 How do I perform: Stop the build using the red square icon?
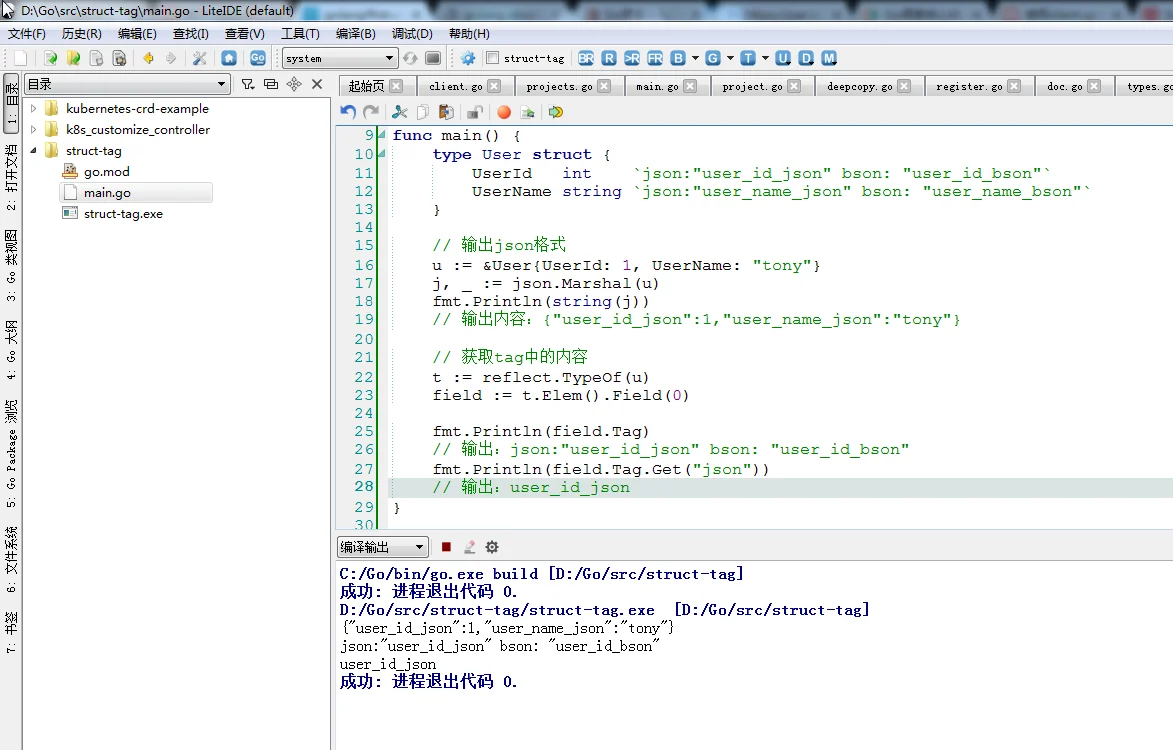(x=446, y=547)
